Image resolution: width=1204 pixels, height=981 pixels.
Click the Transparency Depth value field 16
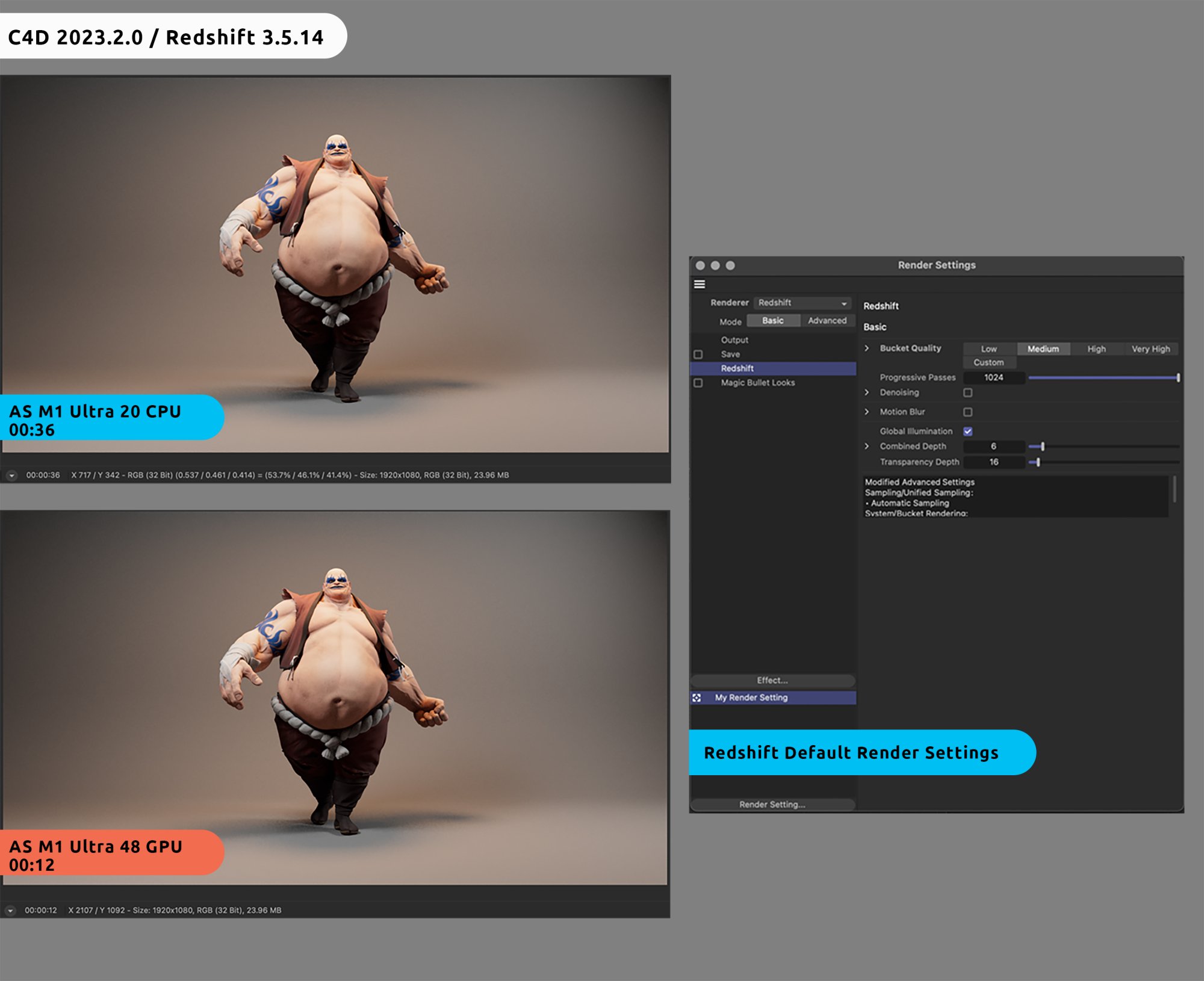[x=994, y=462]
